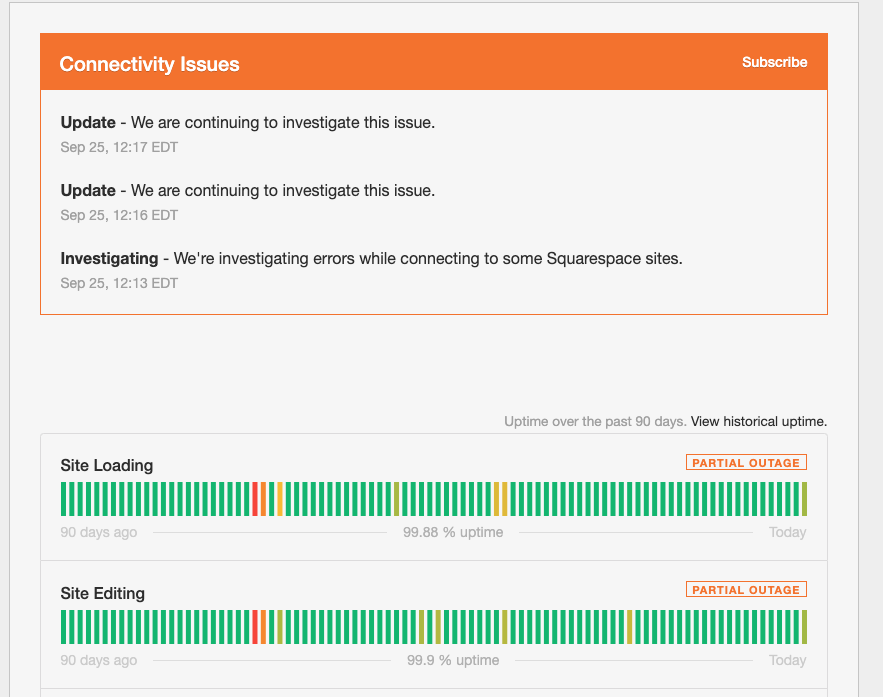883x697 pixels.
Task: Select the red bar in Site Editing uptime
Action: pos(255,627)
